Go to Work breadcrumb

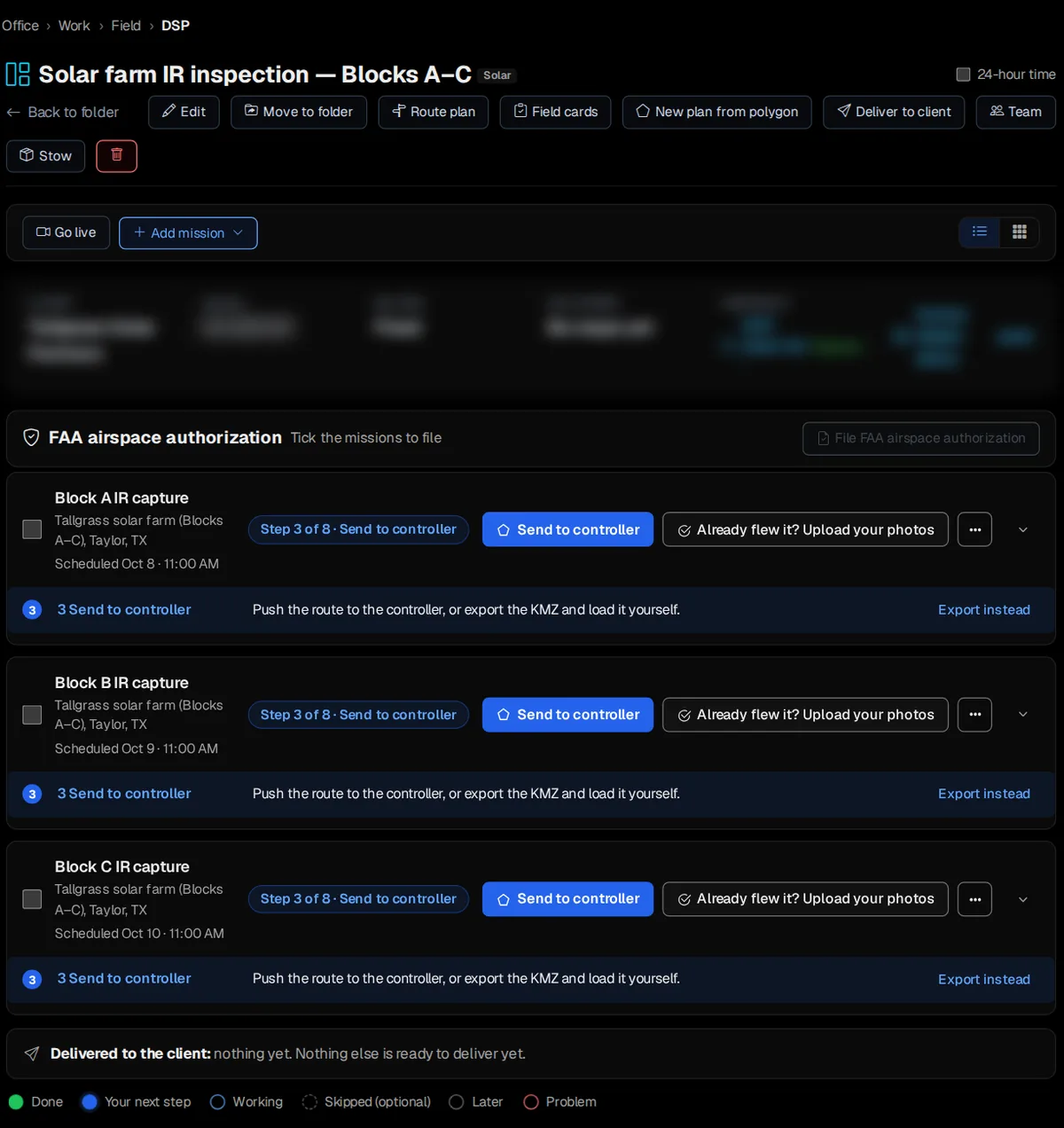(x=74, y=26)
